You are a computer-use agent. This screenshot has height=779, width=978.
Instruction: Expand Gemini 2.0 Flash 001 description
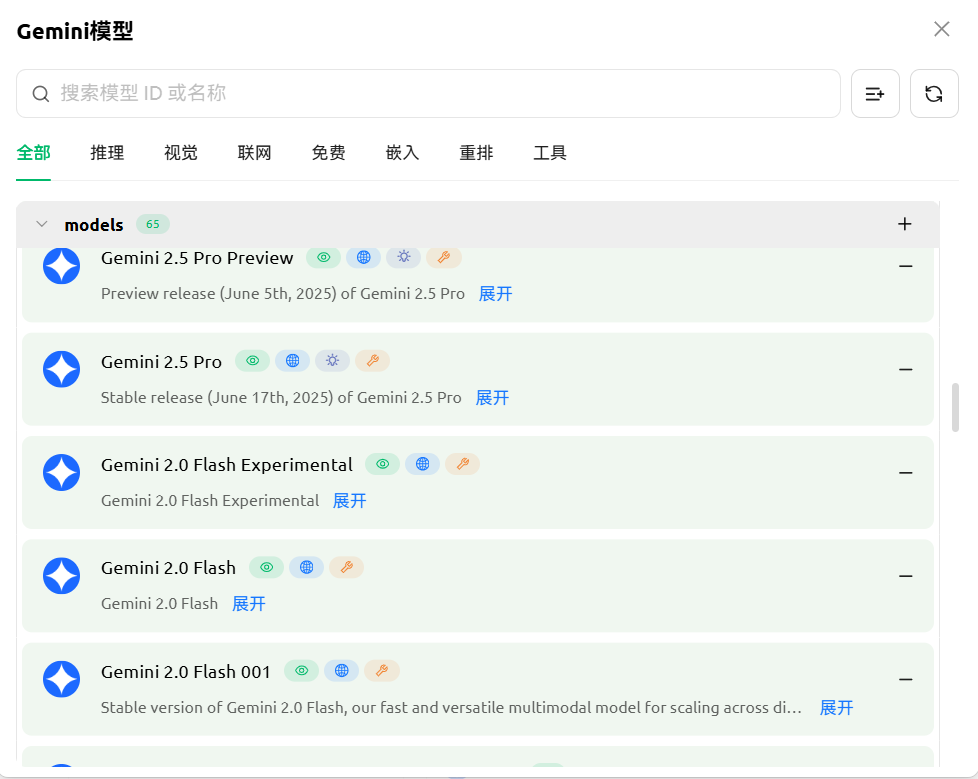click(836, 708)
